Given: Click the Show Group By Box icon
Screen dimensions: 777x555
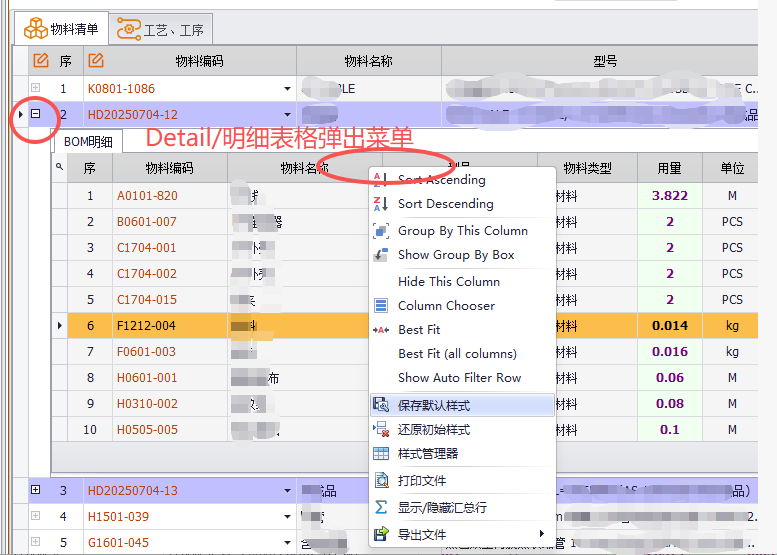Looking at the screenshot, I should pos(381,255).
